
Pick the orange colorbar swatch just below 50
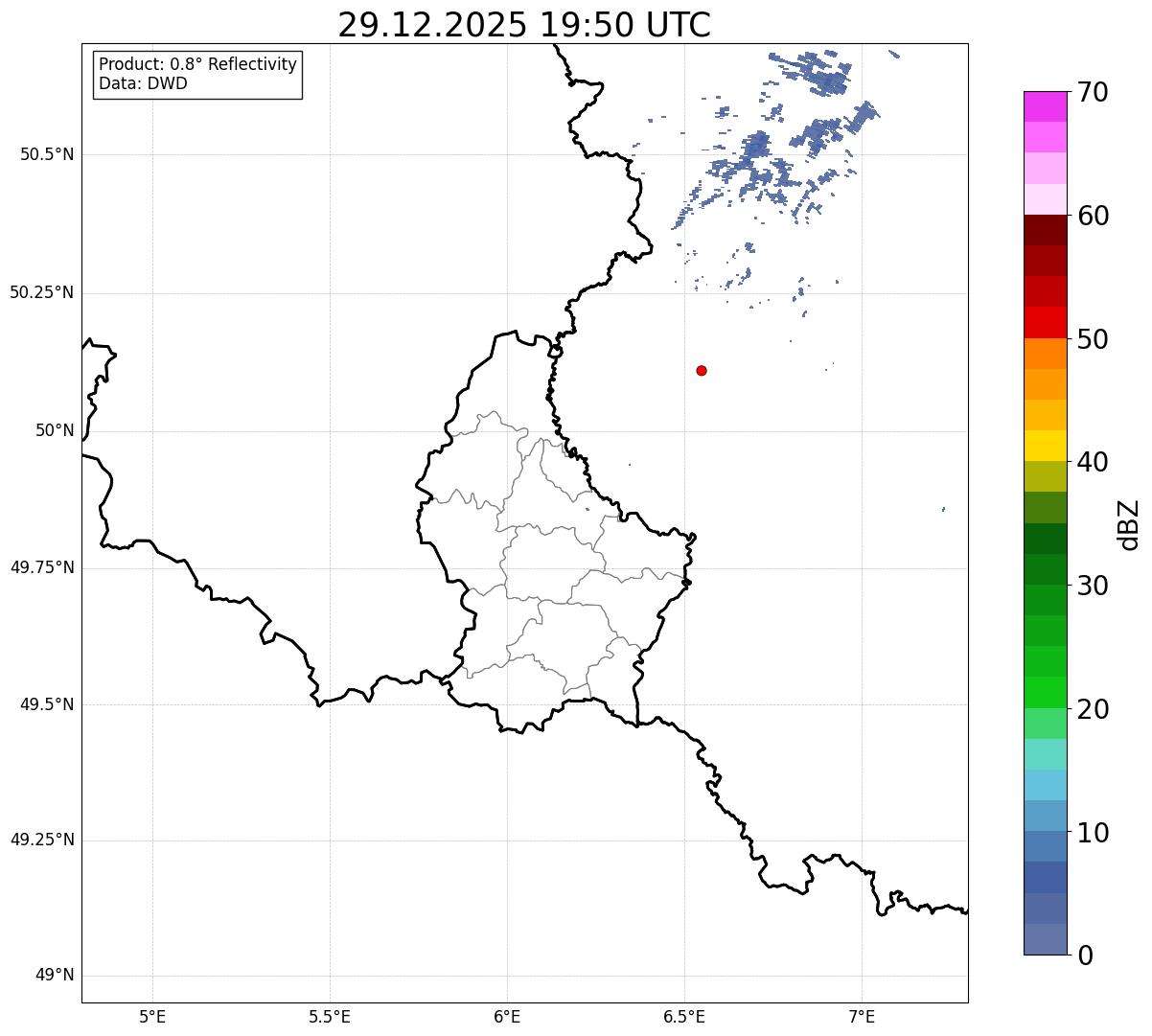(1045, 354)
